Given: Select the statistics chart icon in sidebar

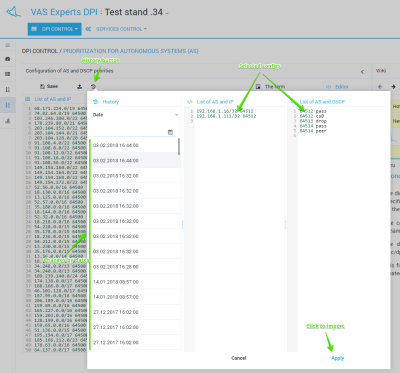Looking at the screenshot, I should coord(8,121).
